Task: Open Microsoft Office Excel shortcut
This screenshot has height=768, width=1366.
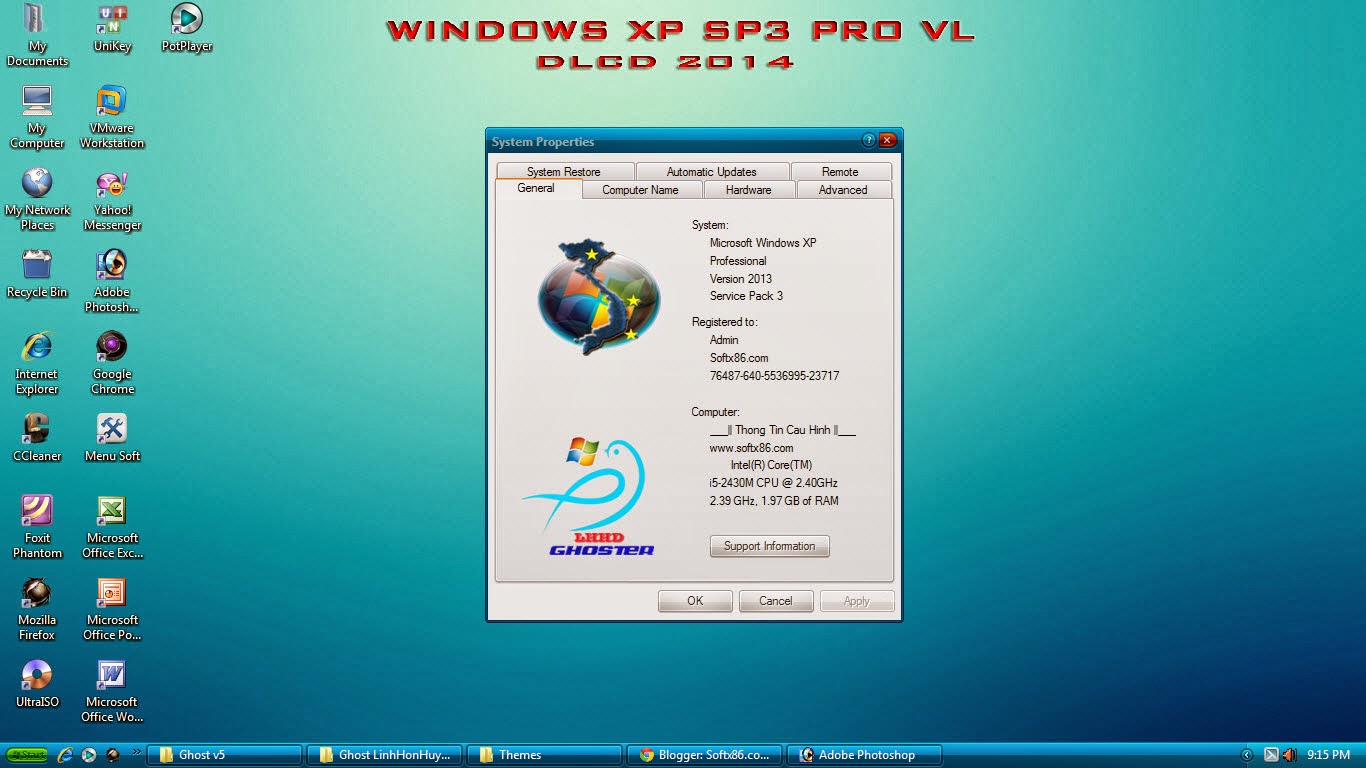Action: pos(112,527)
